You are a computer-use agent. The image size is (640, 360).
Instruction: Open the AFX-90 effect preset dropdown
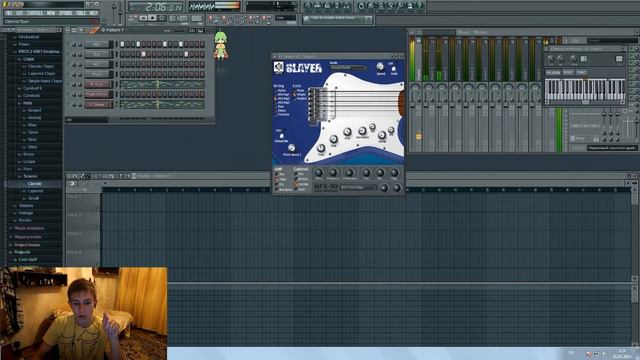(x=359, y=187)
